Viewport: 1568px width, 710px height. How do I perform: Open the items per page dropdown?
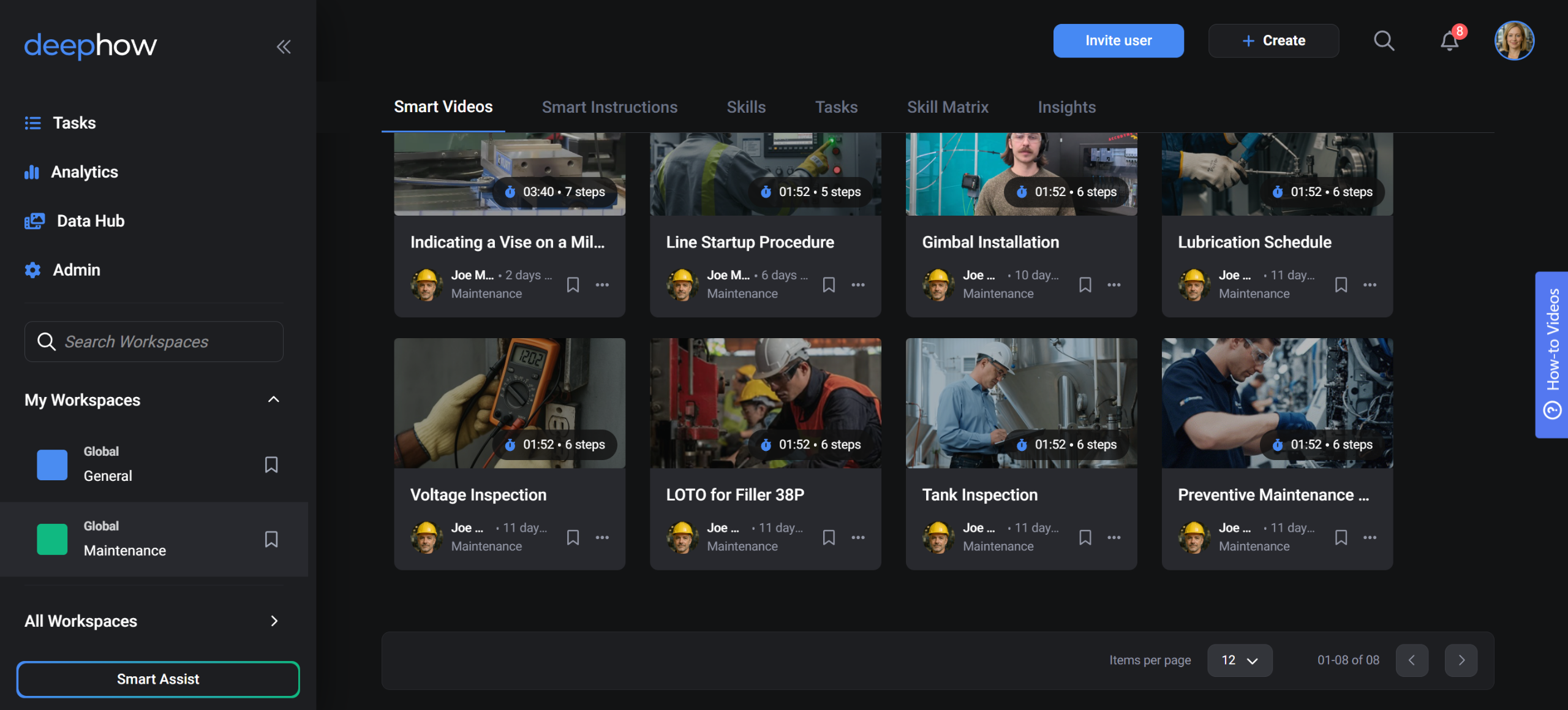[1239, 660]
